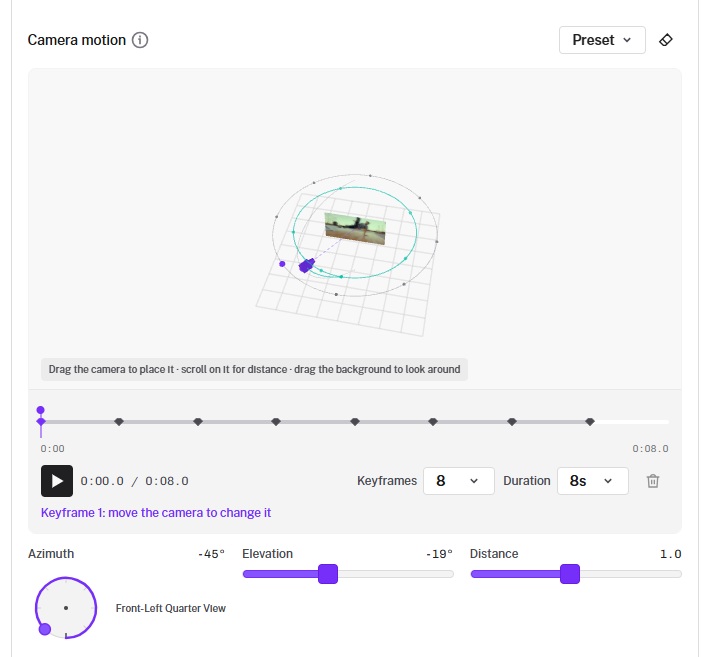
Task: Select the purple camera in 3D view
Action: 307,265
